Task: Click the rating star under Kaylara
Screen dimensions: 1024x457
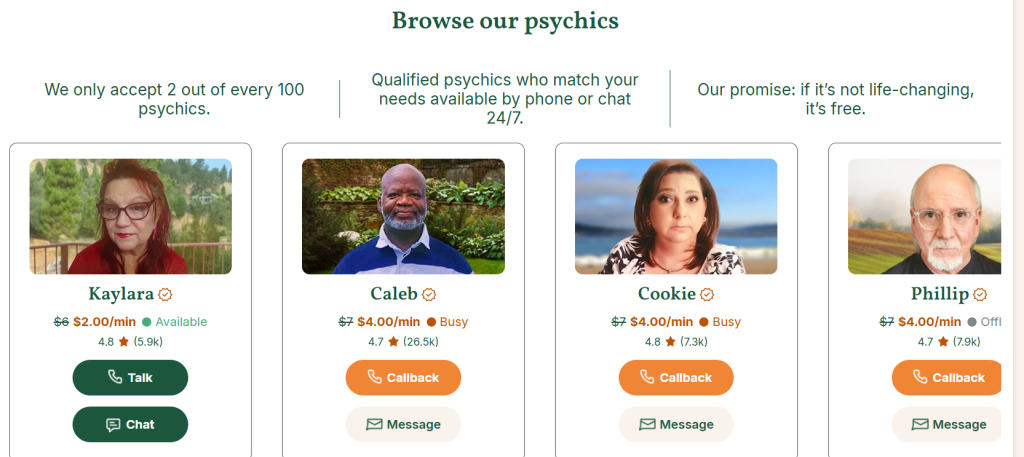Action: tap(124, 342)
